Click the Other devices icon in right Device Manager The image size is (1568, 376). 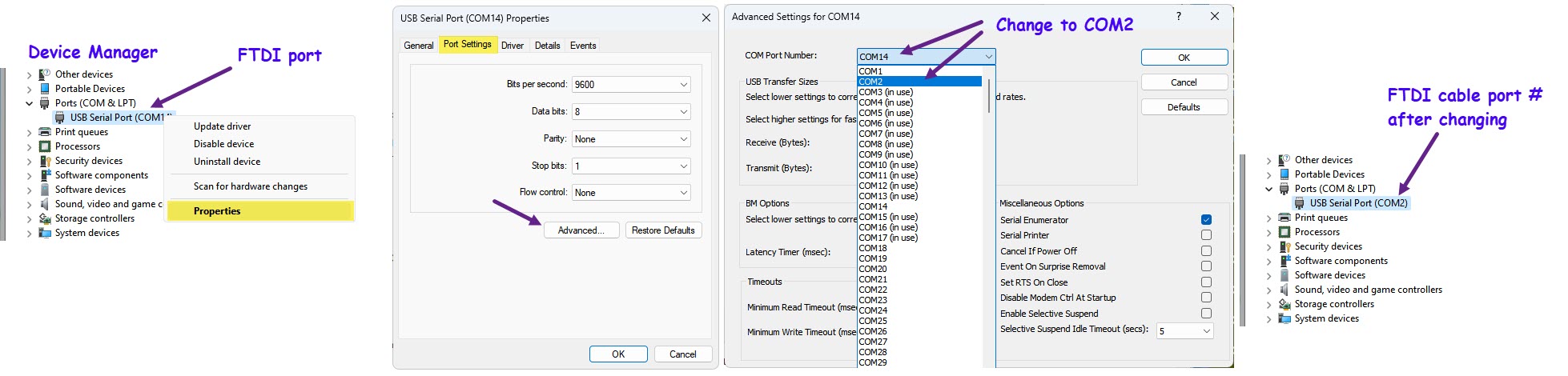pyautogui.click(x=1285, y=160)
